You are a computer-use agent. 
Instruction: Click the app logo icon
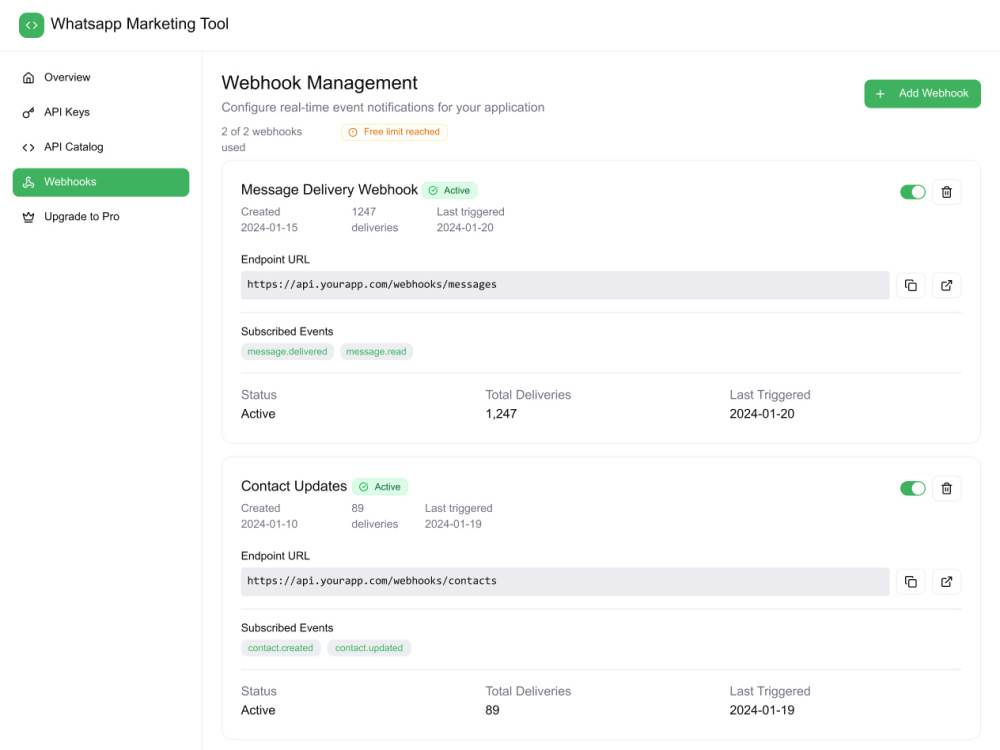click(x=31, y=25)
